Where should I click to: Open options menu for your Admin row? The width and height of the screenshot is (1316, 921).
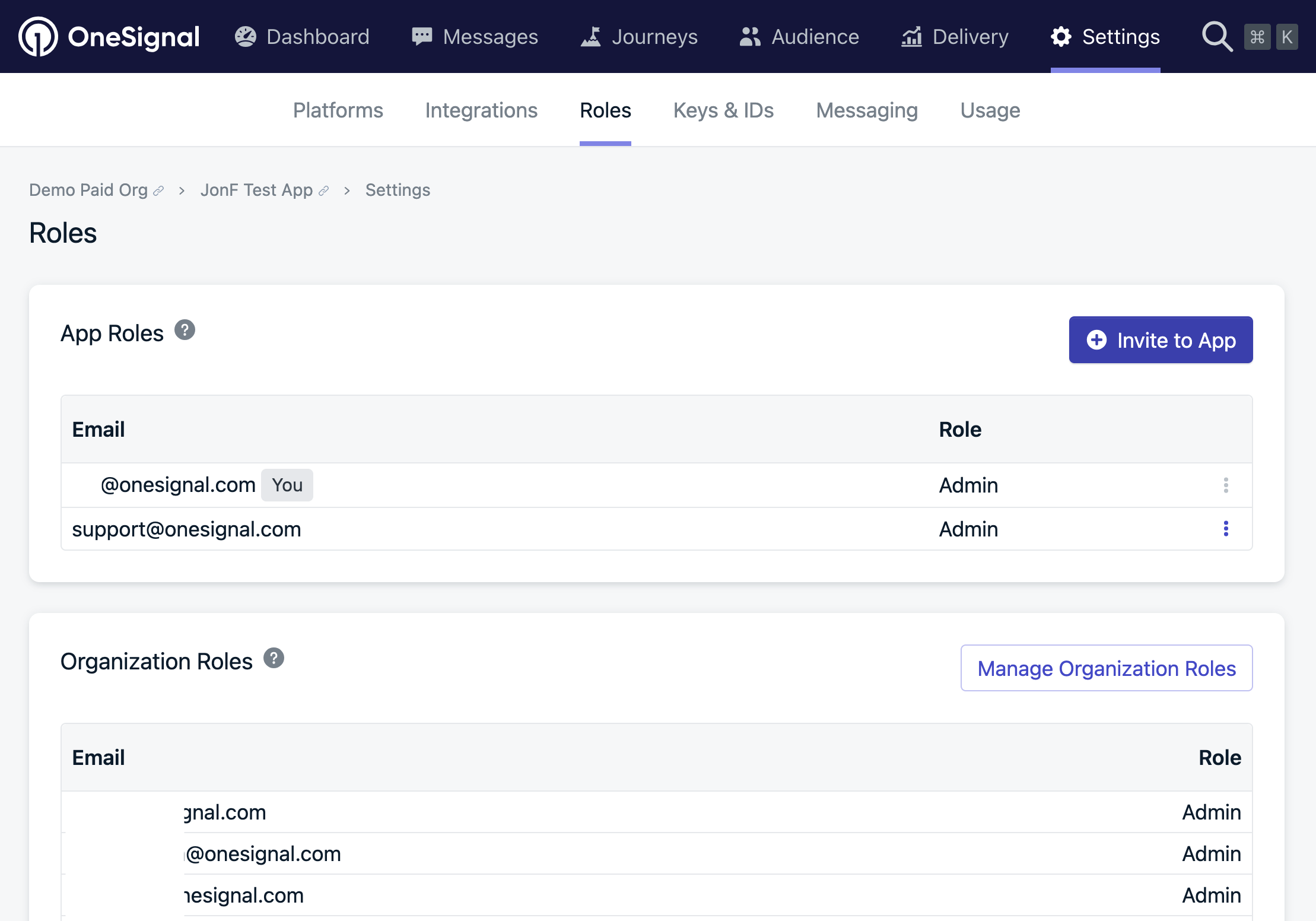[x=1226, y=485]
